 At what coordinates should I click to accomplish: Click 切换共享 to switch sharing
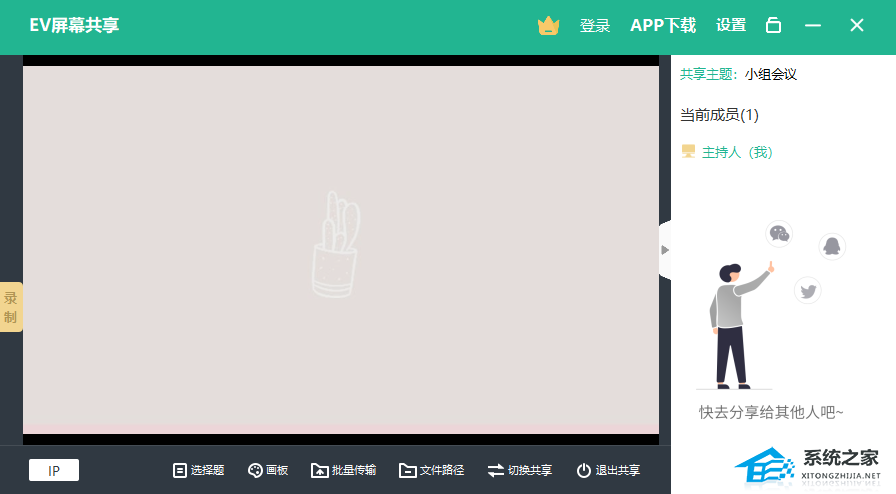[519, 471]
